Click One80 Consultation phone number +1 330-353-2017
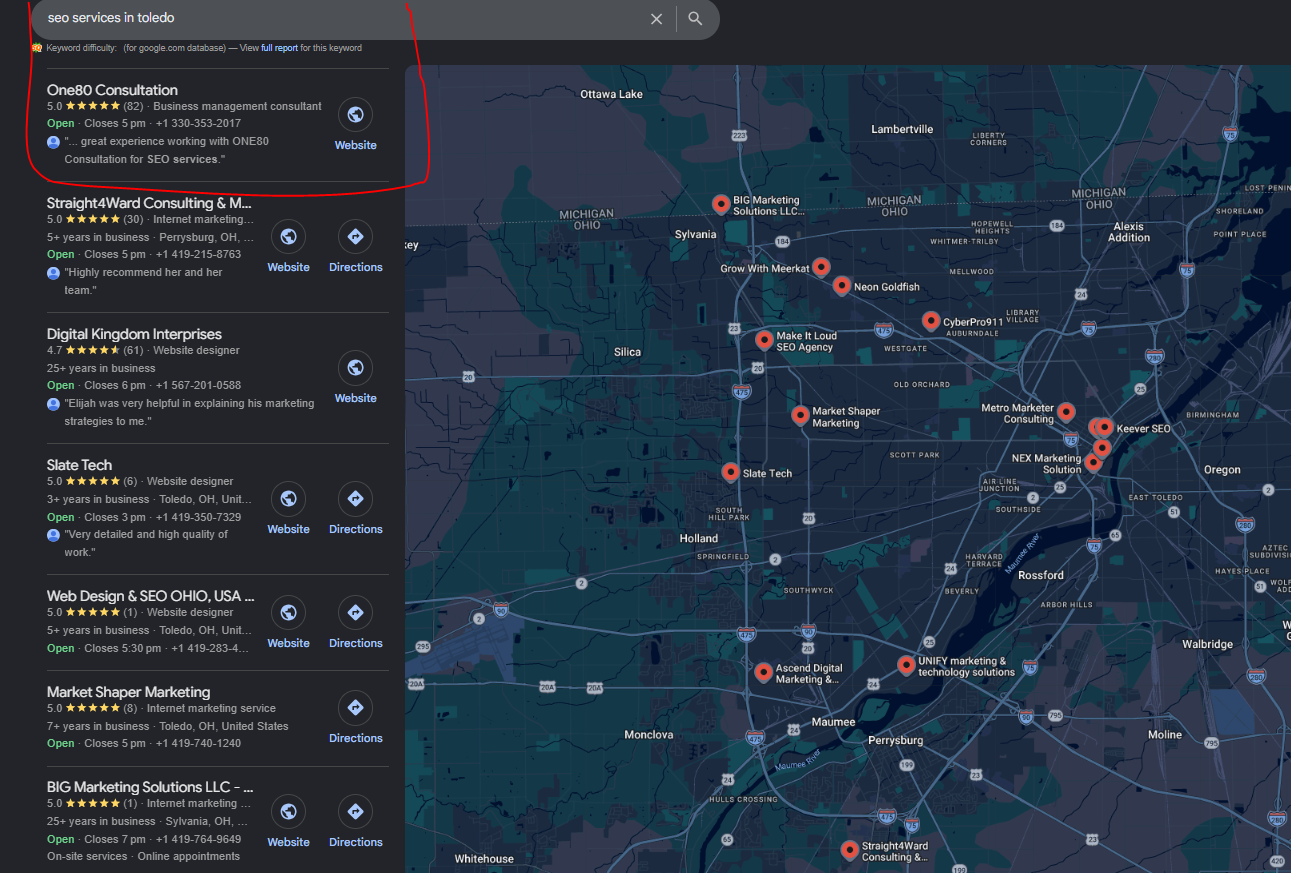 (x=198, y=123)
